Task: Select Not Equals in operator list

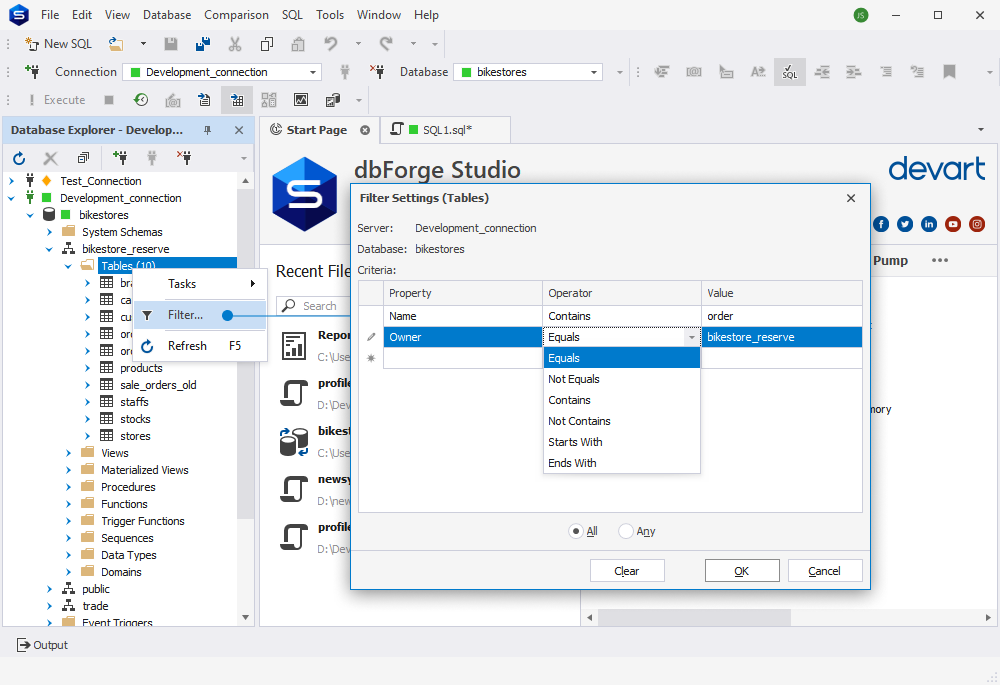Action: (622, 379)
